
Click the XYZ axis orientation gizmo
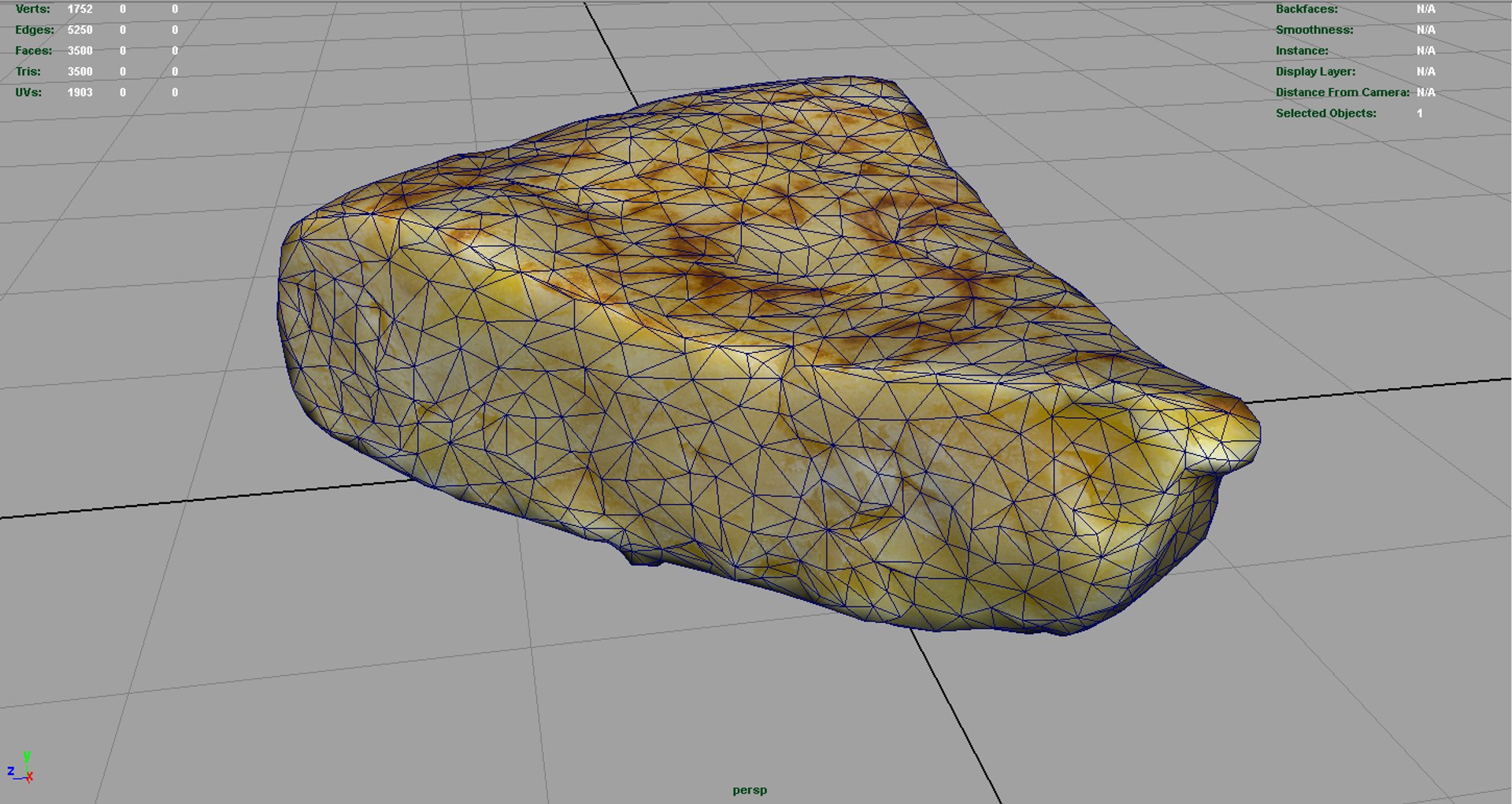coord(20,767)
